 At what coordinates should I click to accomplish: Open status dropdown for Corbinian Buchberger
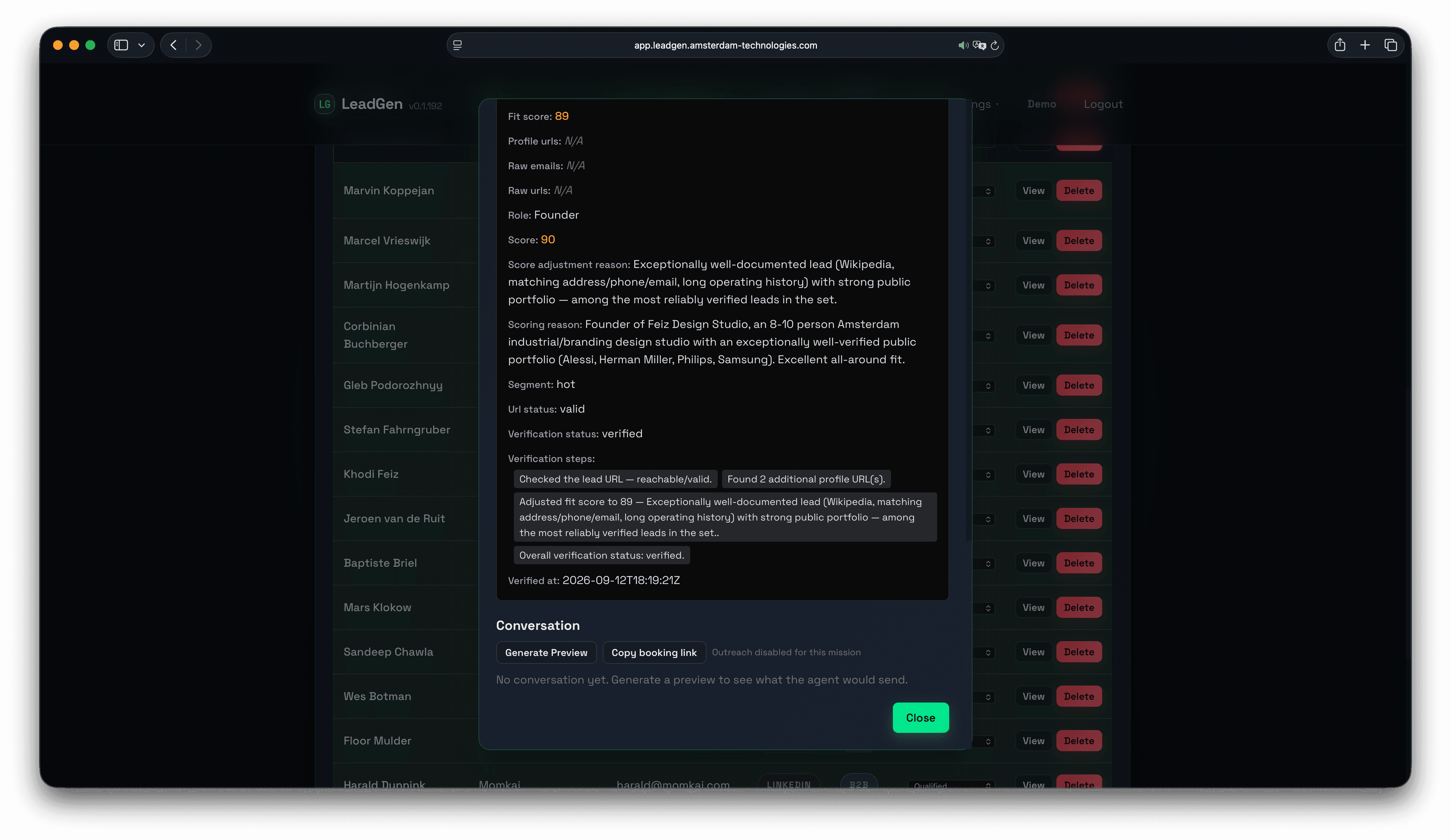984,335
